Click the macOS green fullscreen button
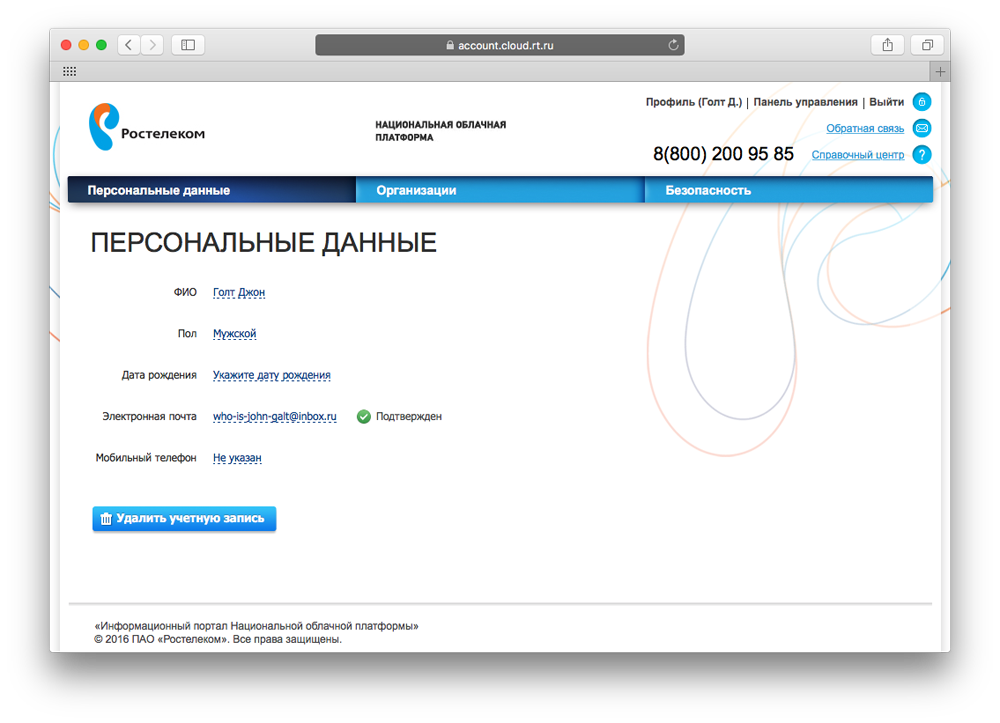The height and width of the screenshot is (723, 1000). point(101,45)
